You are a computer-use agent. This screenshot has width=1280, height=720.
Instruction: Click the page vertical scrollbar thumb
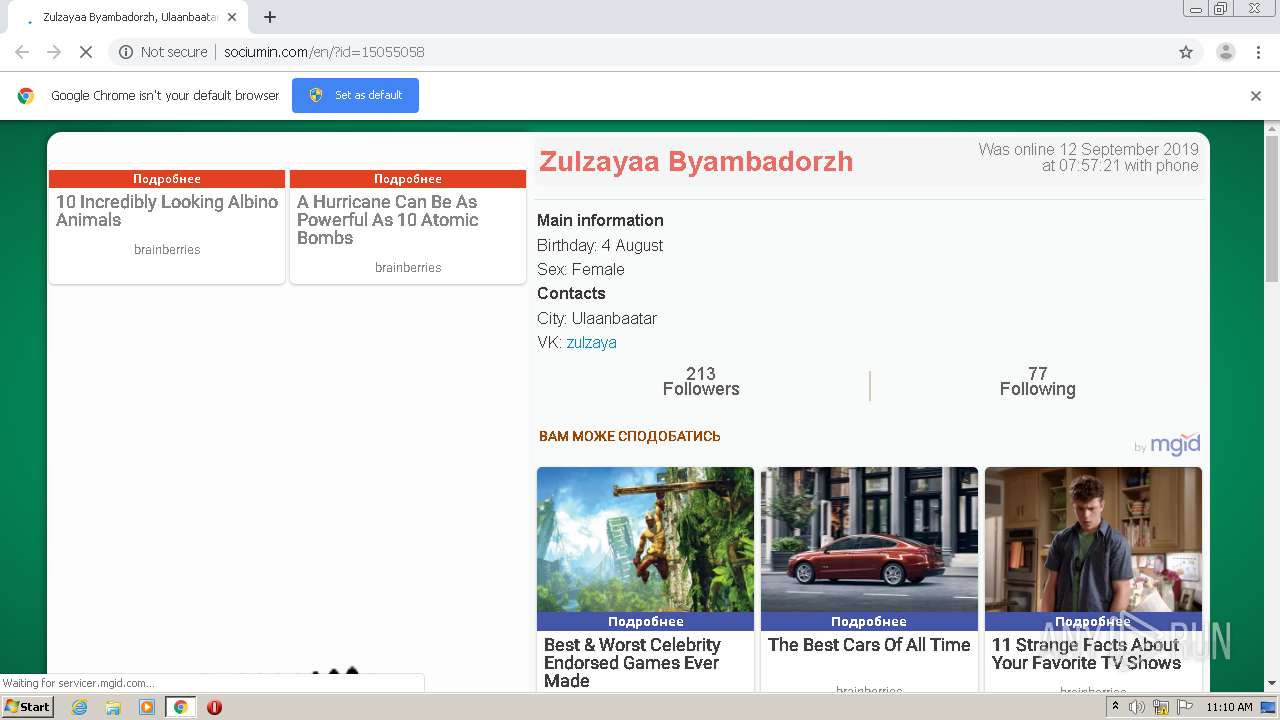(x=1271, y=208)
